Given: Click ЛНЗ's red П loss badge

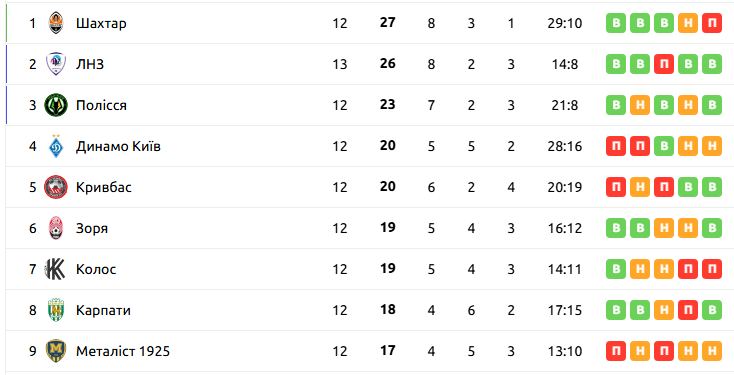Looking at the screenshot, I should (x=664, y=64).
